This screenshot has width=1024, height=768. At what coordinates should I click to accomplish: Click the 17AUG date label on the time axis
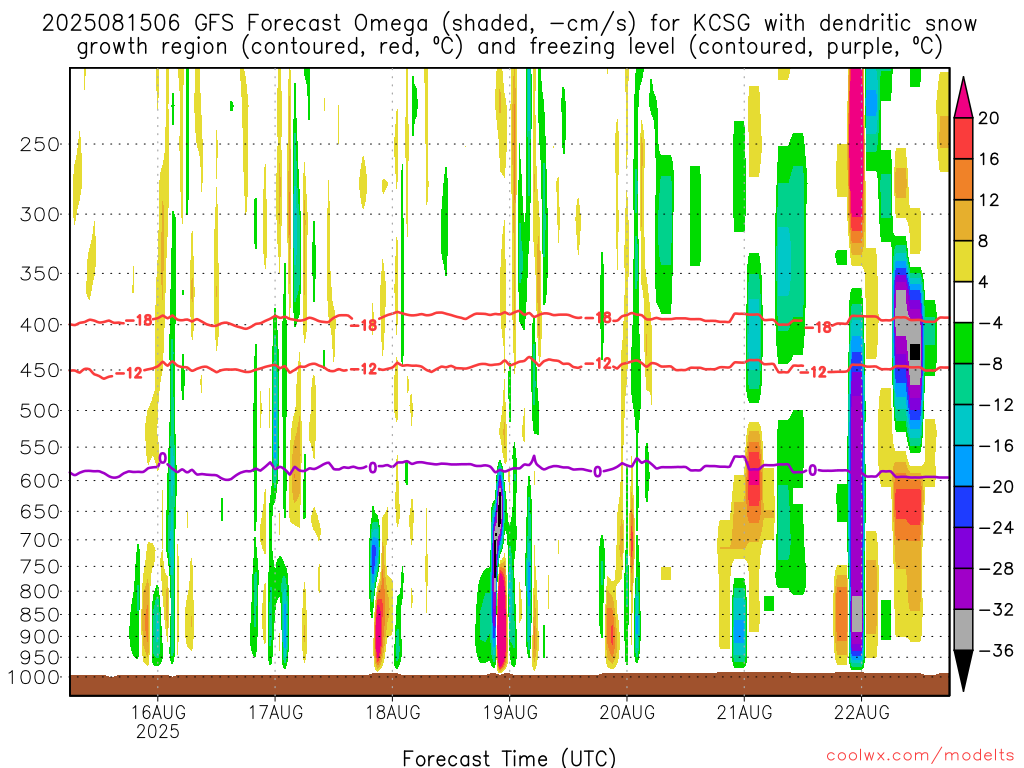coord(275,712)
